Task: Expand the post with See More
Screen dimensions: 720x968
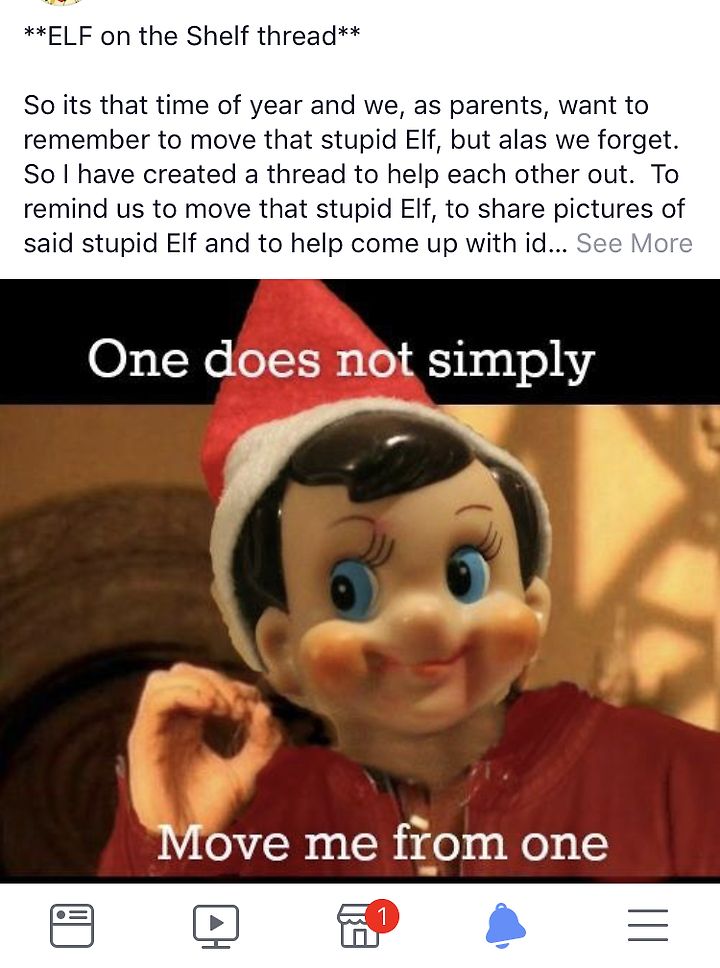Action: pos(634,243)
